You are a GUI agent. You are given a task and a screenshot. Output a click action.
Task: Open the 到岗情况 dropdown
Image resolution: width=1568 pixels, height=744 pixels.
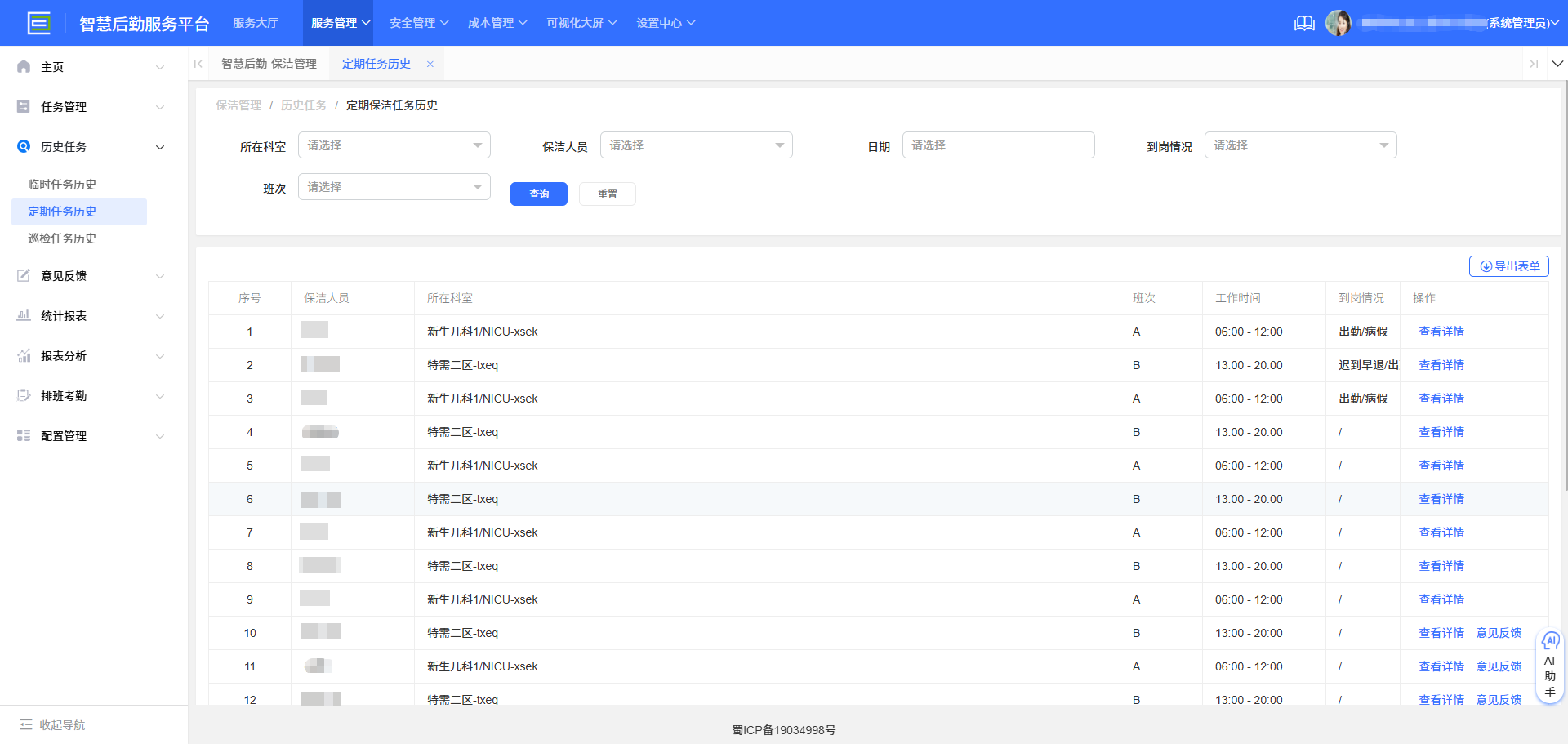(x=1300, y=145)
